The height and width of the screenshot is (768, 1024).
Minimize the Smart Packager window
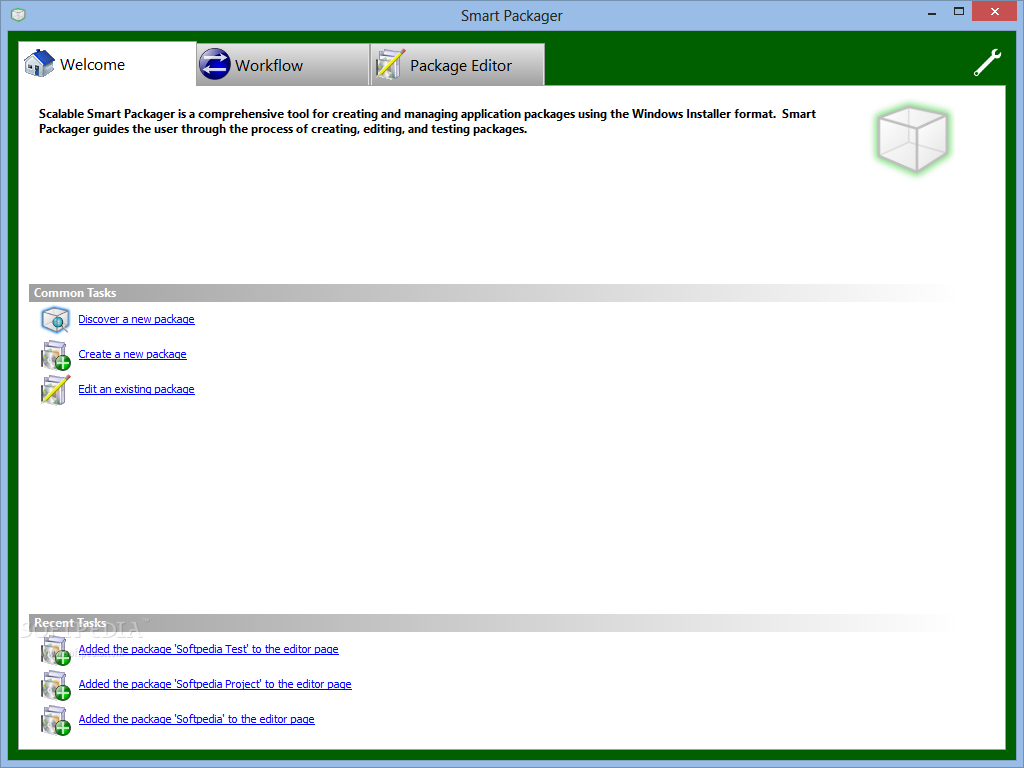click(x=932, y=12)
